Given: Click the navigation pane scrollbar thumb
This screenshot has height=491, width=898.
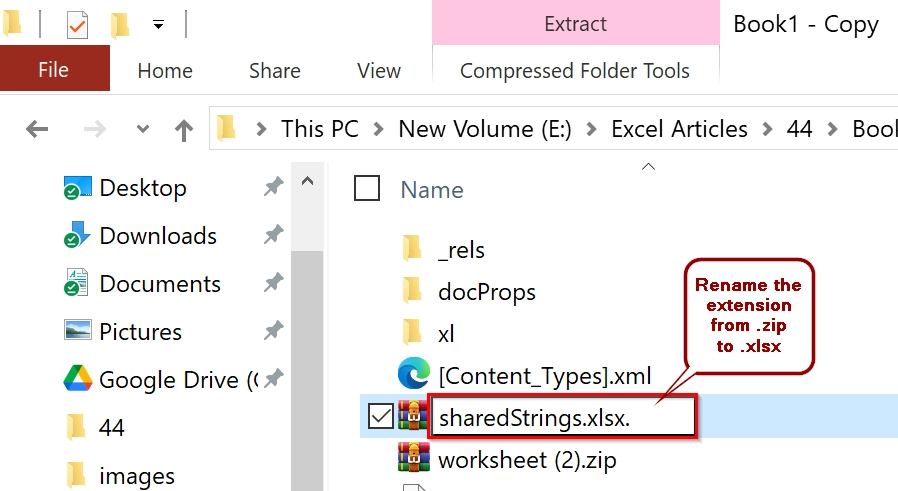Looking at the screenshot, I should coord(308,370).
